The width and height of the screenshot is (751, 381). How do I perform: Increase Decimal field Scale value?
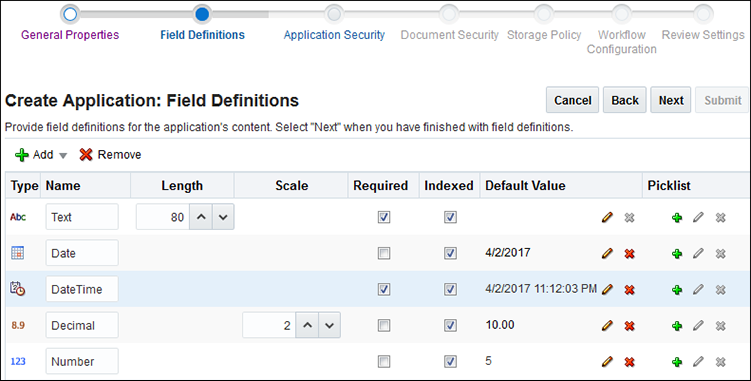click(x=307, y=325)
